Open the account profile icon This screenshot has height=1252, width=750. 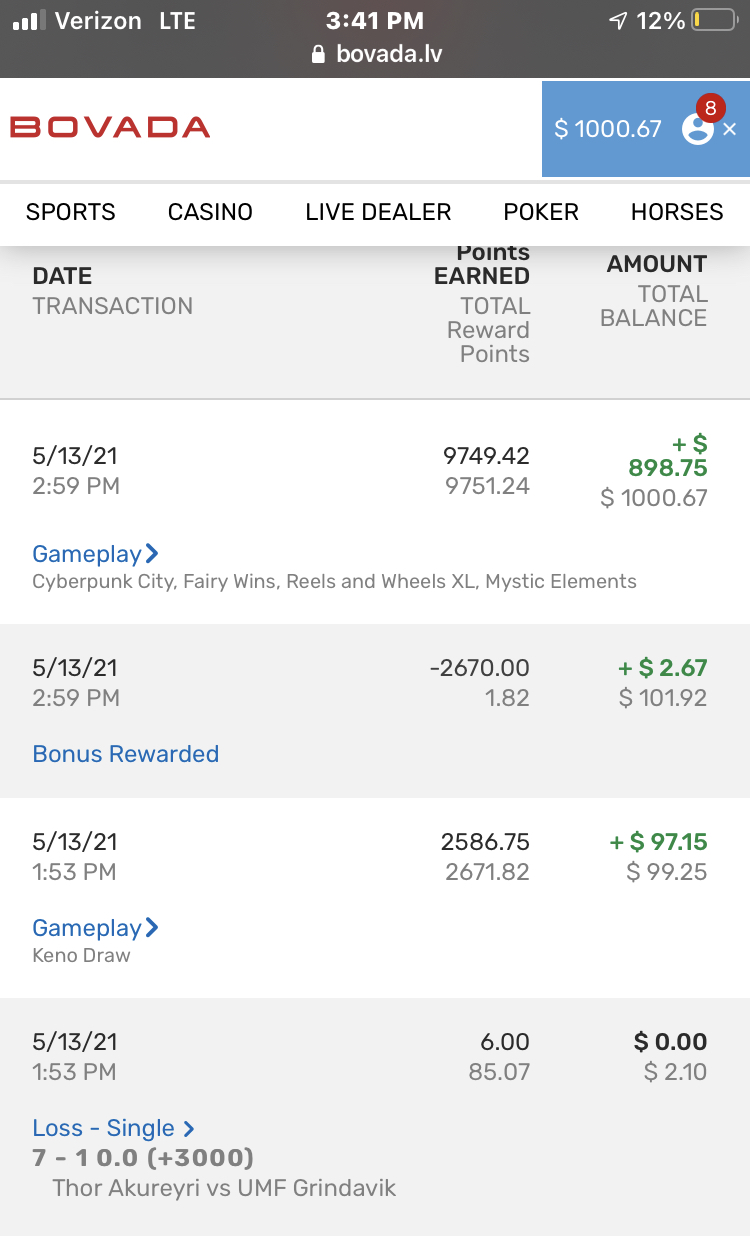pyautogui.click(x=696, y=130)
